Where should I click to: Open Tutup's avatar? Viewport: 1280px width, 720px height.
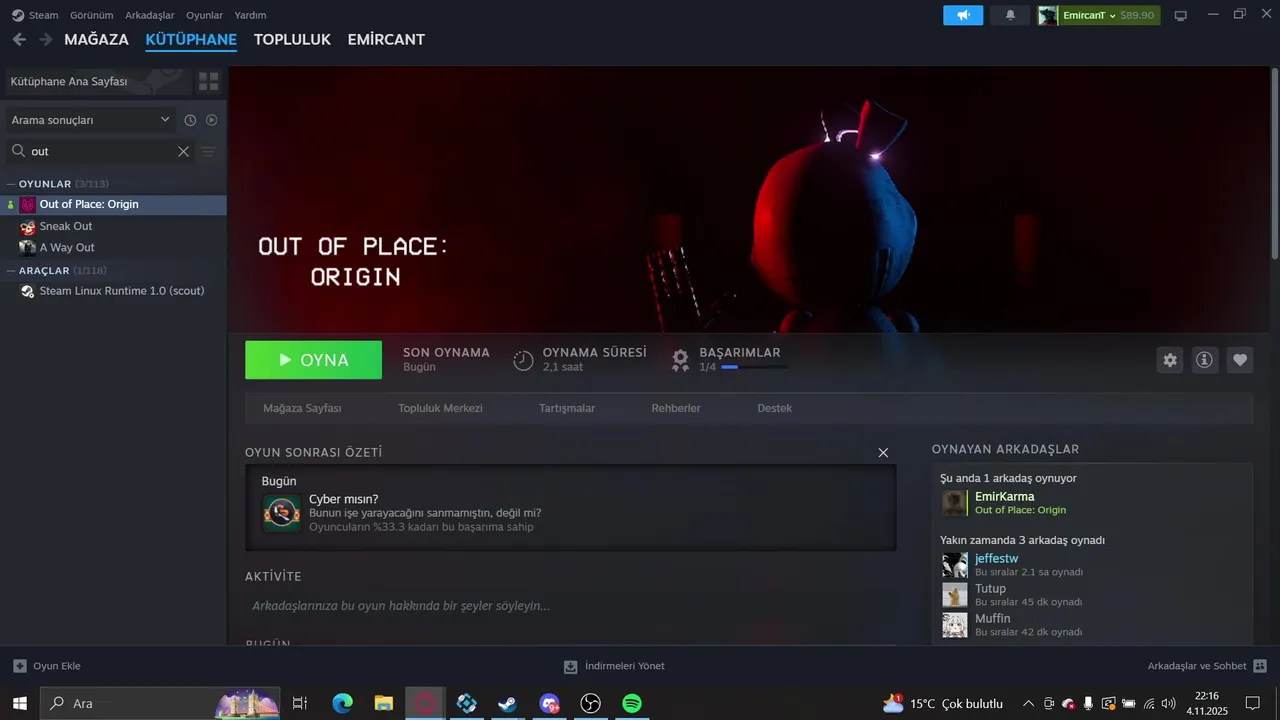955,595
